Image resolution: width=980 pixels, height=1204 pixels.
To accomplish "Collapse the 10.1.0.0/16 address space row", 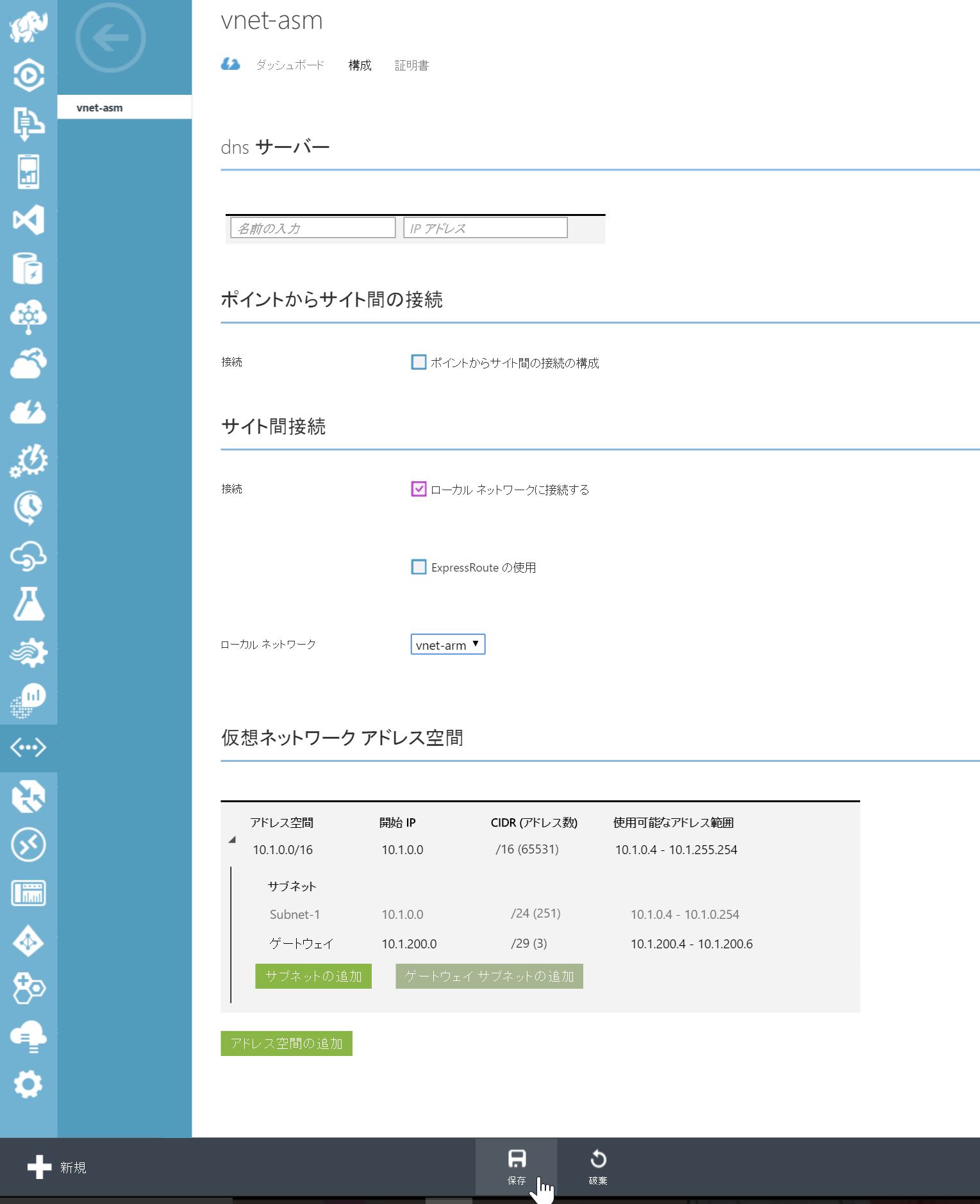I will click(232, 839).
